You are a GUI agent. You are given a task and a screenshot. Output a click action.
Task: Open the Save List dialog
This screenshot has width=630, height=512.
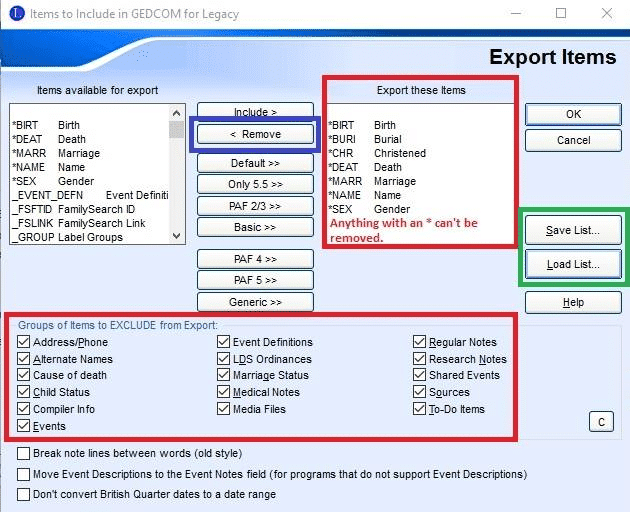[573, 230]
